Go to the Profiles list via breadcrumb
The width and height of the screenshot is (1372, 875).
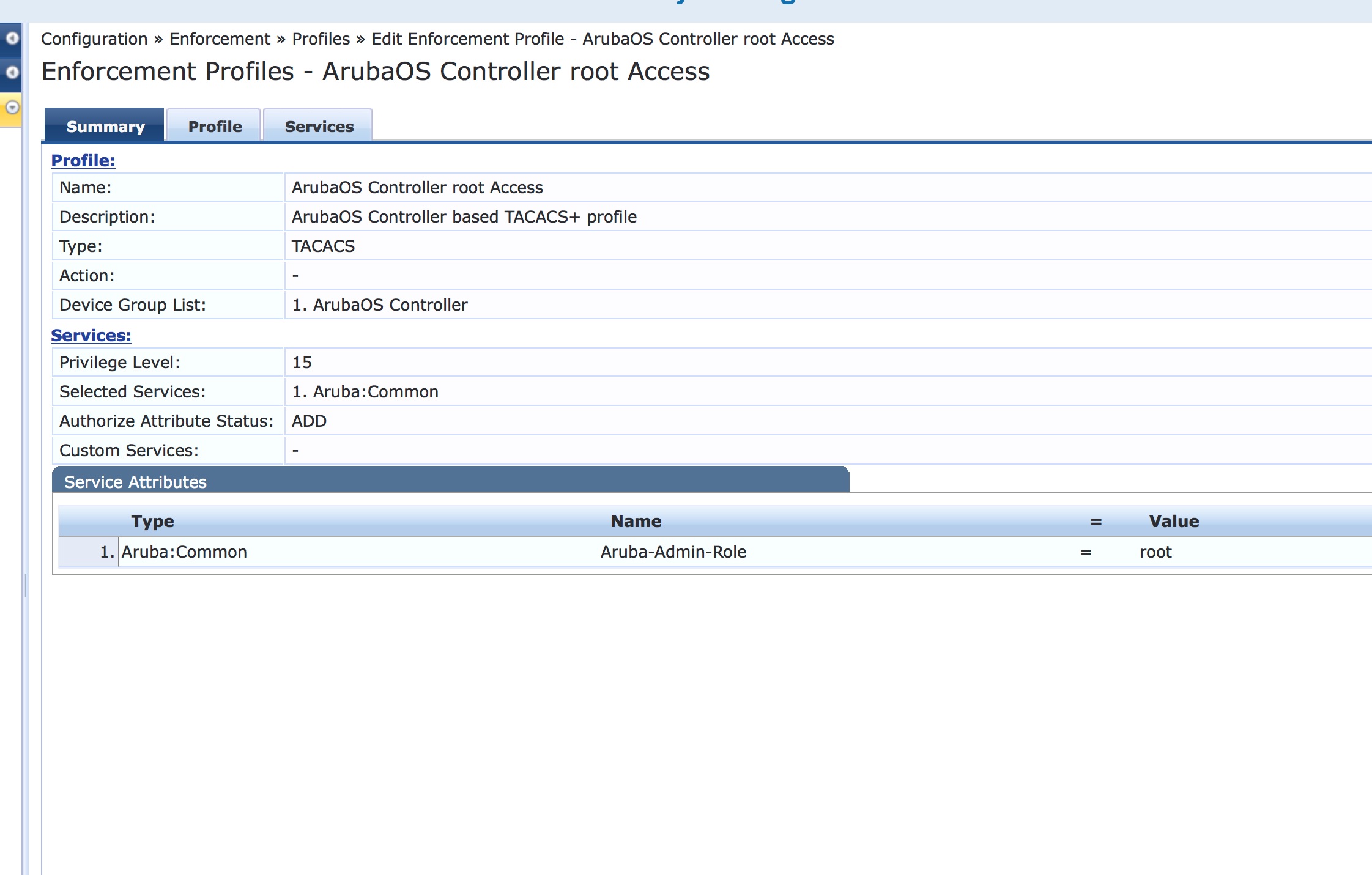pos(319,39)
